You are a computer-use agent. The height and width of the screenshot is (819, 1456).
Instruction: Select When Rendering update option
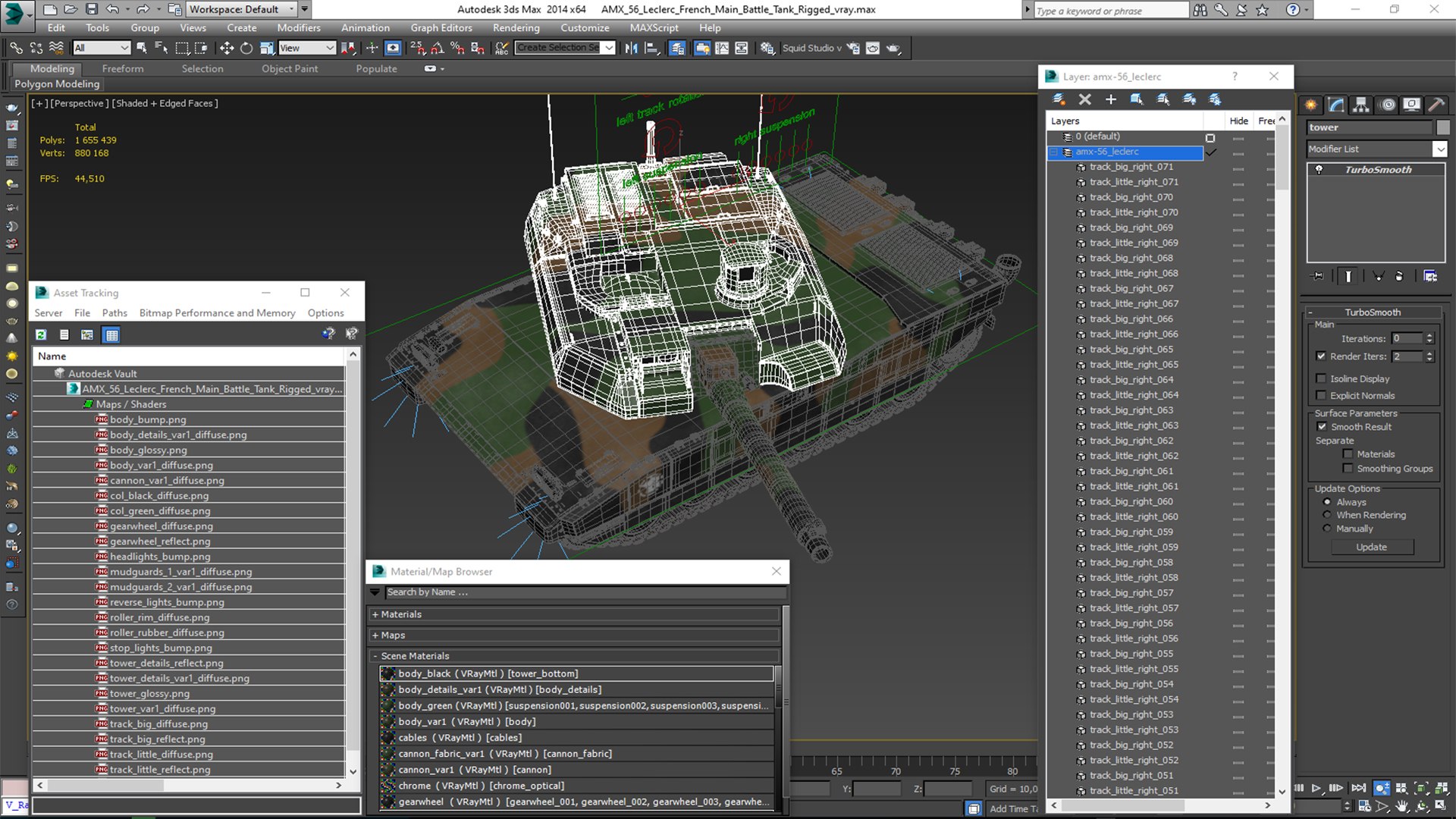(x=1327, y=515)
